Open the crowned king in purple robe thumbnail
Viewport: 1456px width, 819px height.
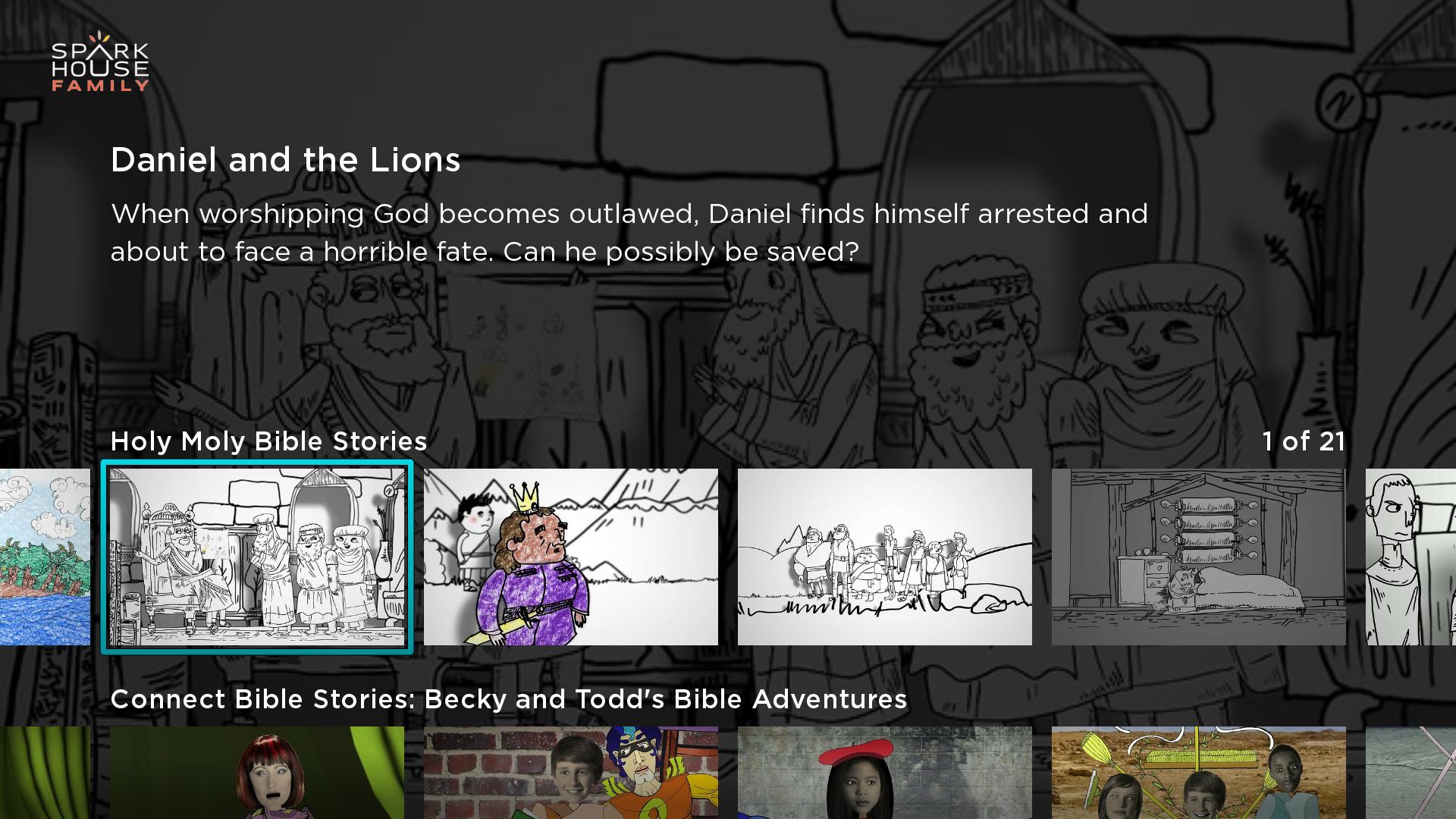click(571, 557)
